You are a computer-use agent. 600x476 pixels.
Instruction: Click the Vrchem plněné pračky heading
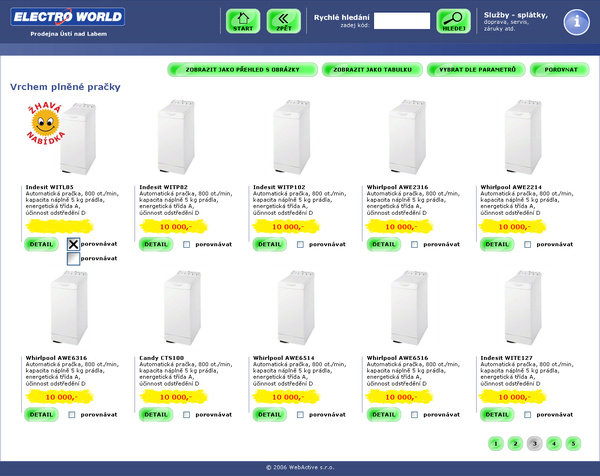coord(65,87)
